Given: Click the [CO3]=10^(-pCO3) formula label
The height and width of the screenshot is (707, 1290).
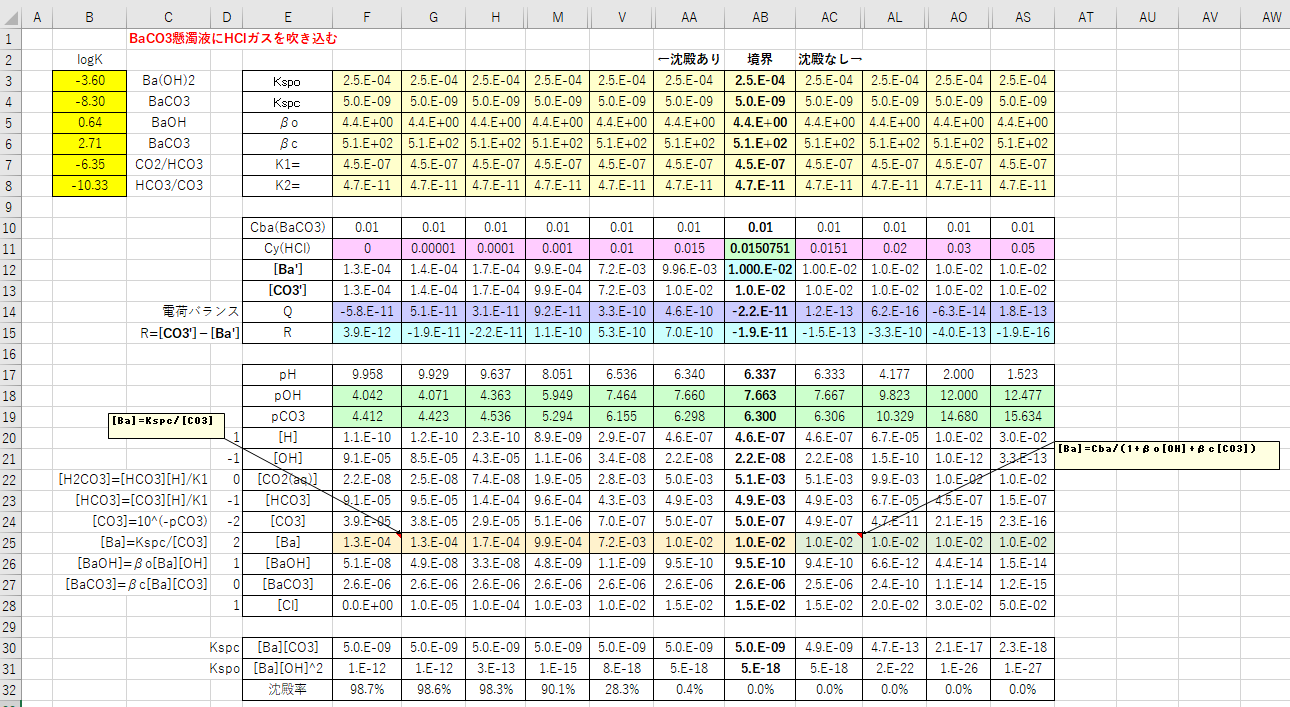Looking at the screenshot, I should tap(152, 520).
